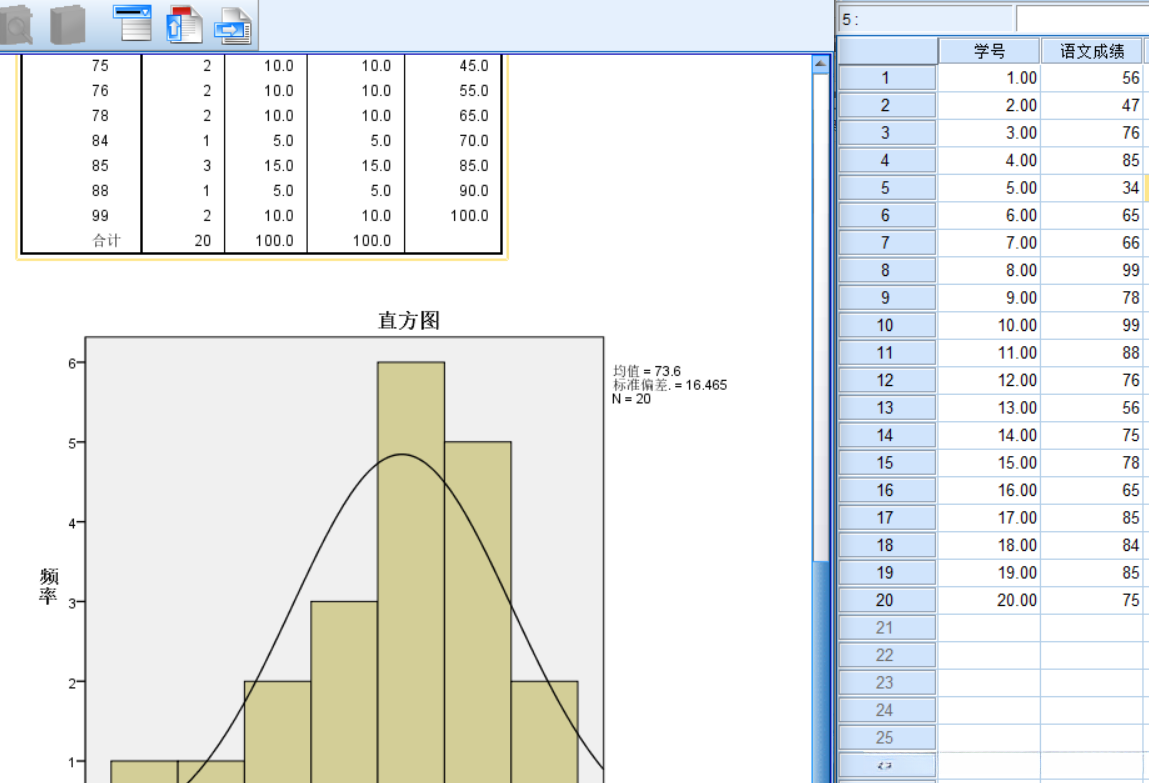Click 学号 cell '17.00'

pos(989,518)
